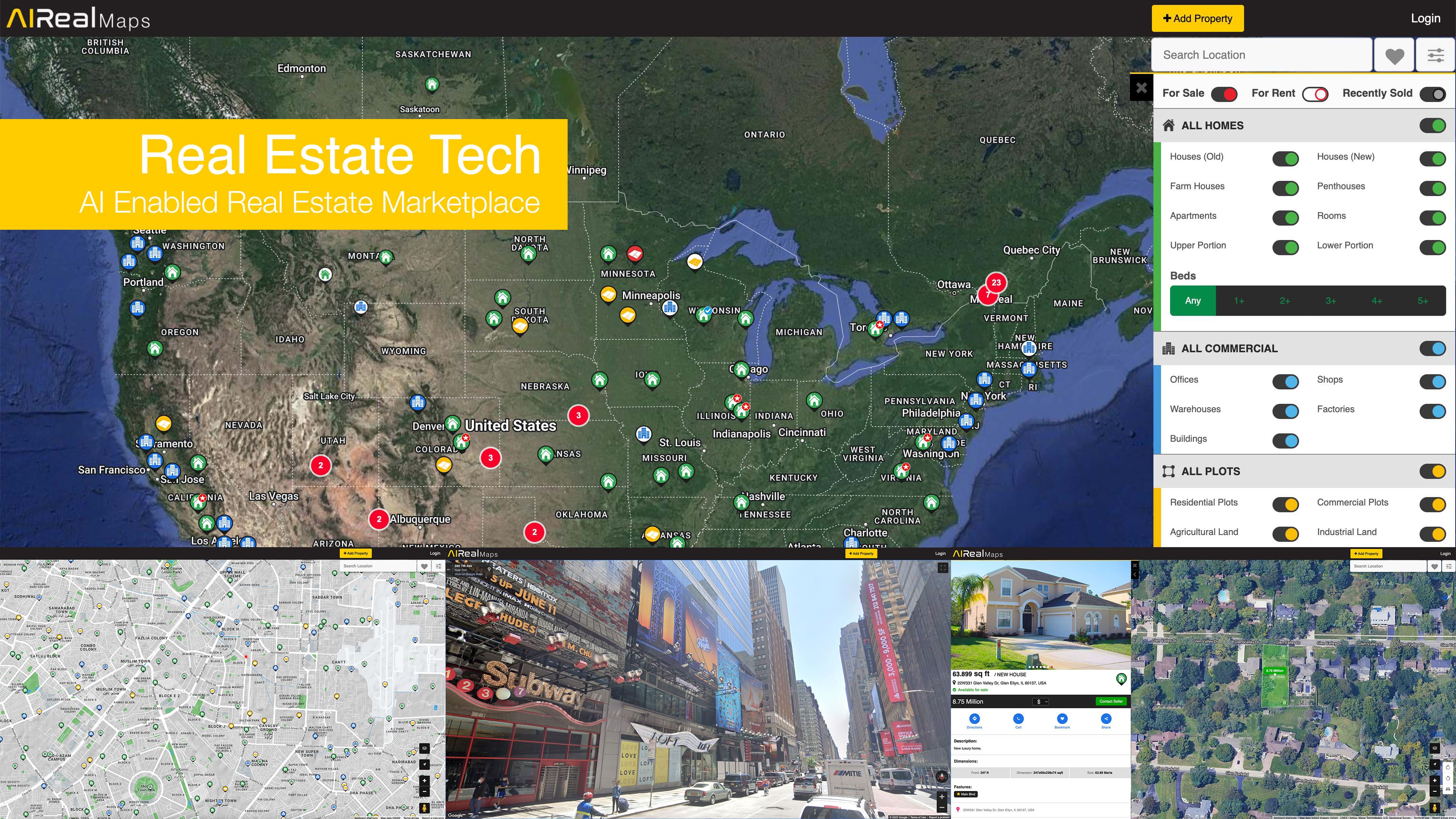Open the $ currency dropdown

tap(1040, 701)
